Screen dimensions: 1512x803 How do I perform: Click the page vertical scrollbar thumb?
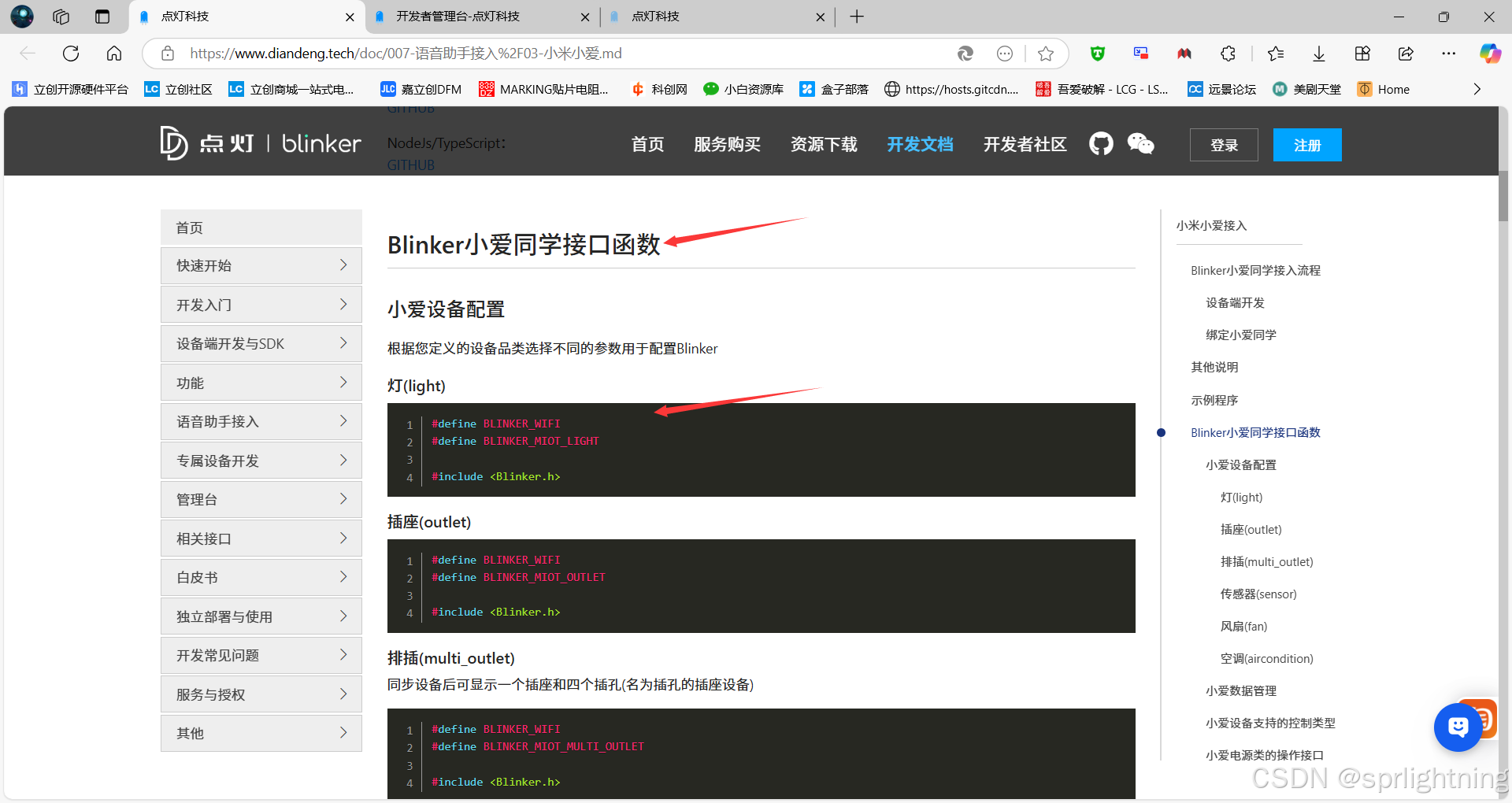1503,195
